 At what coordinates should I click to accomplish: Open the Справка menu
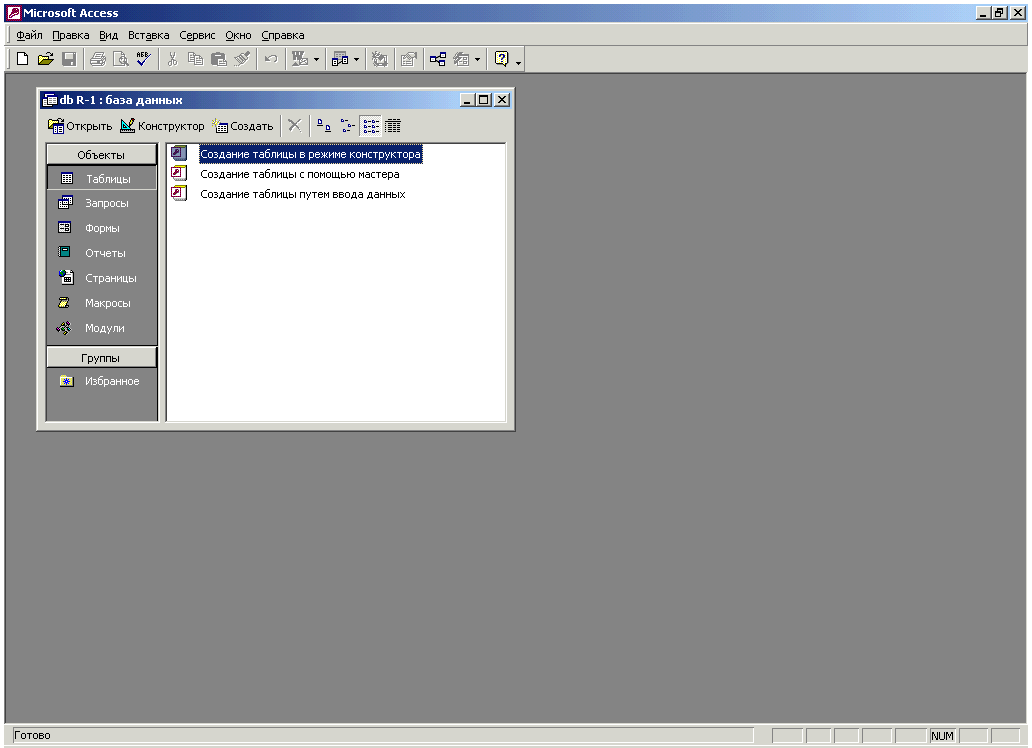coord(283,35)
